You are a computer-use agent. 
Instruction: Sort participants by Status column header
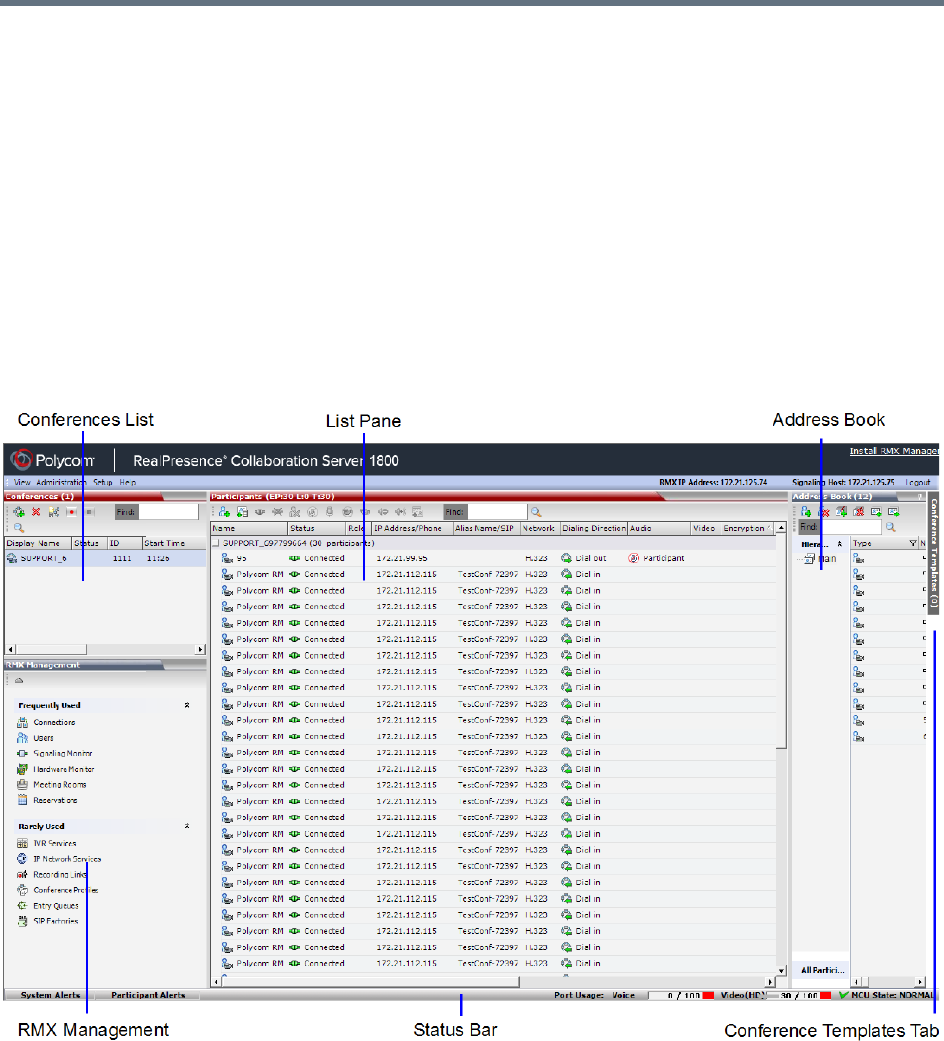(317, 528)
